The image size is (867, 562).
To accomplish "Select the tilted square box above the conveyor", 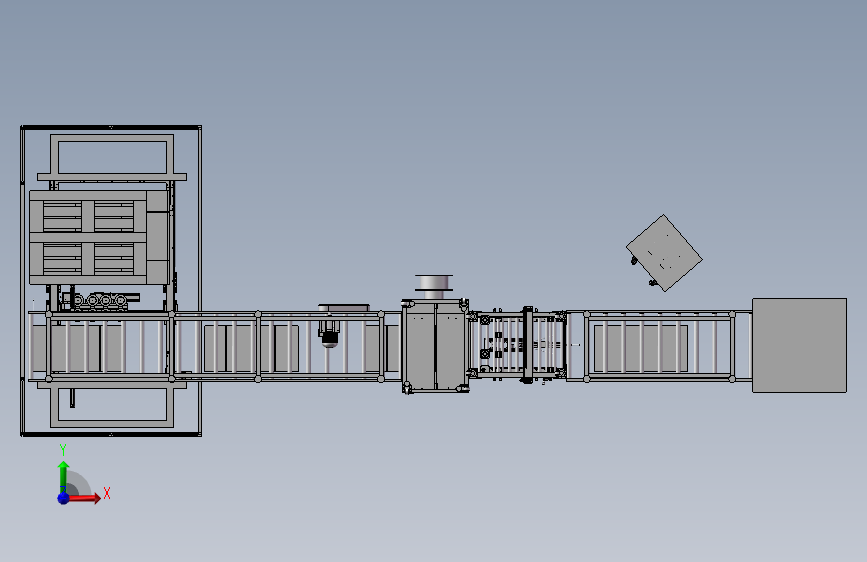I will pos(664,253).
